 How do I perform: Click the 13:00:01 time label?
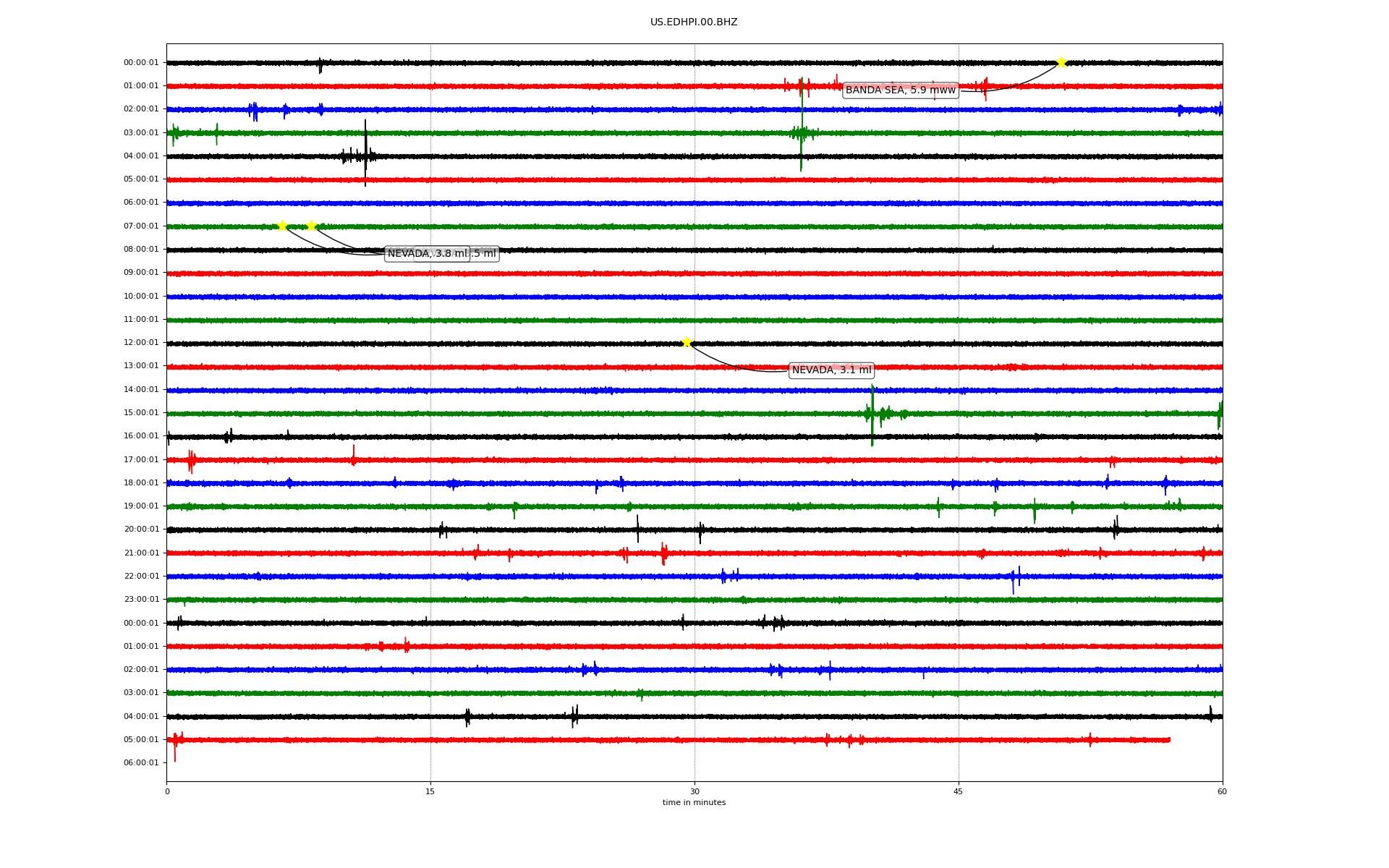tap(141, 366)
